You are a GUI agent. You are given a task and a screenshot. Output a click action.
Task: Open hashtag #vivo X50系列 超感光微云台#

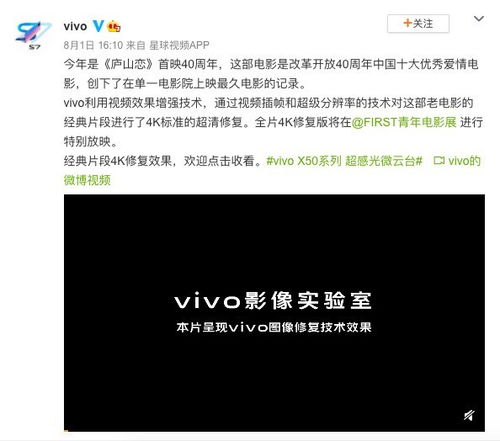click(344, 161)
